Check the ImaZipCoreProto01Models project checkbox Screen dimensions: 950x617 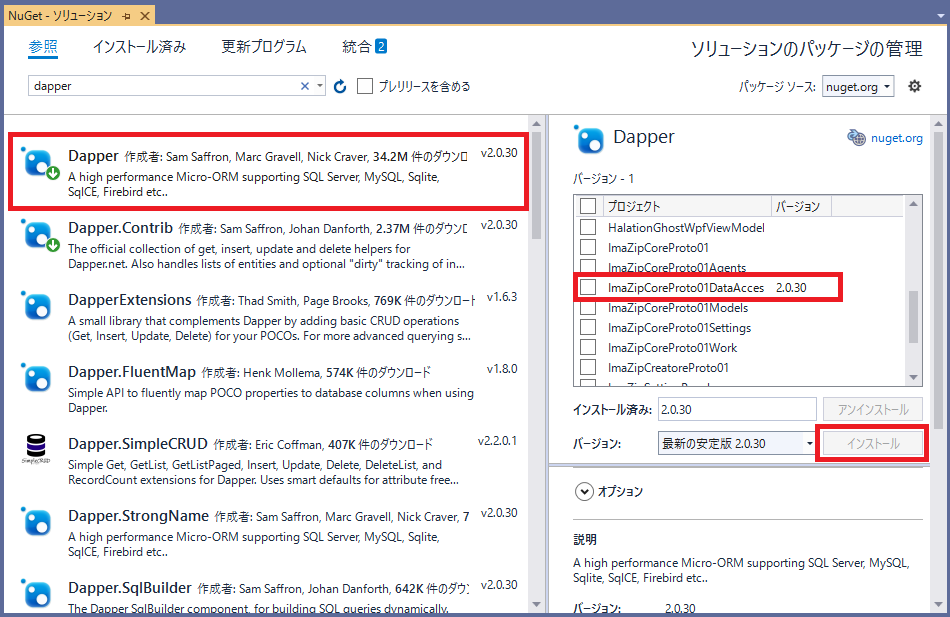tap(588, 307)
